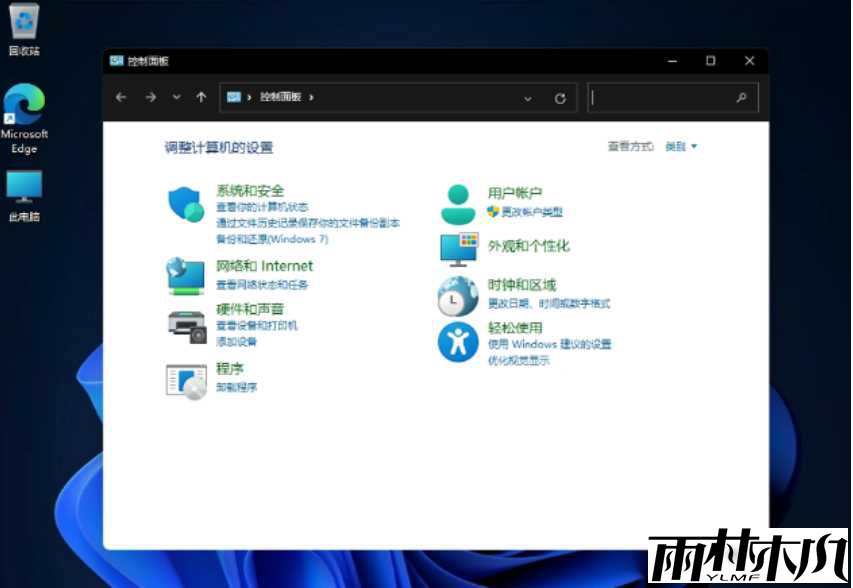Expand the address bar dropdown arrow
The width and height of the screenshot is (853, 588).
tap(527, 97)
